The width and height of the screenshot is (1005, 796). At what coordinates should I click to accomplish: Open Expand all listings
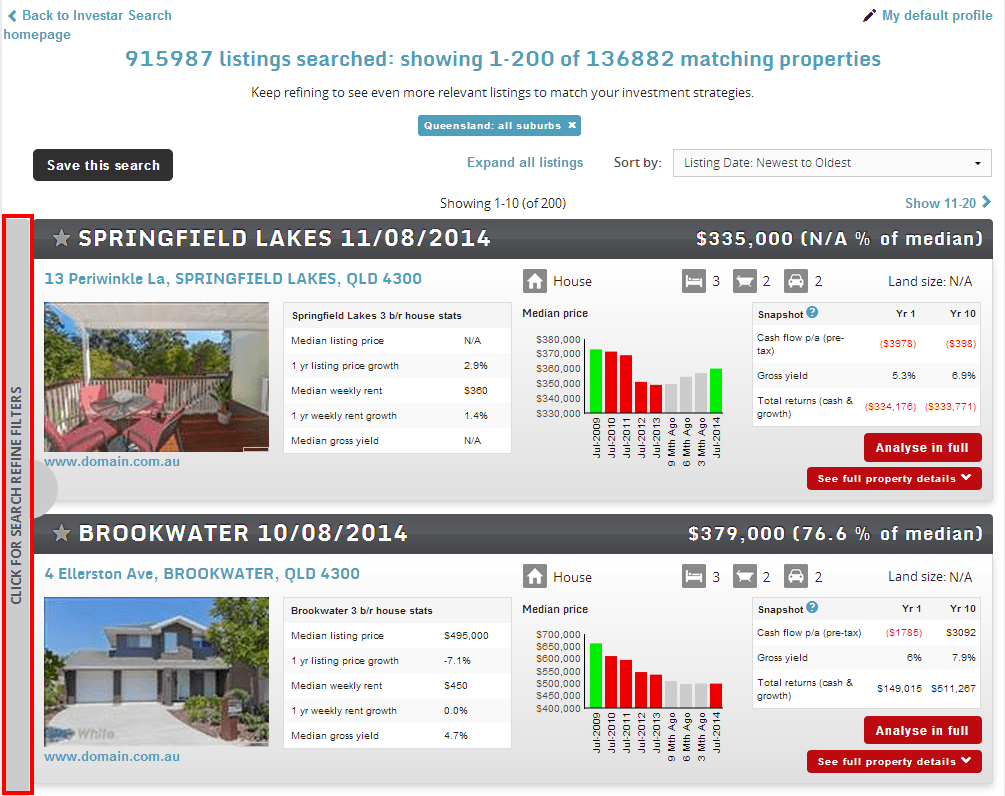click(525, 162)
